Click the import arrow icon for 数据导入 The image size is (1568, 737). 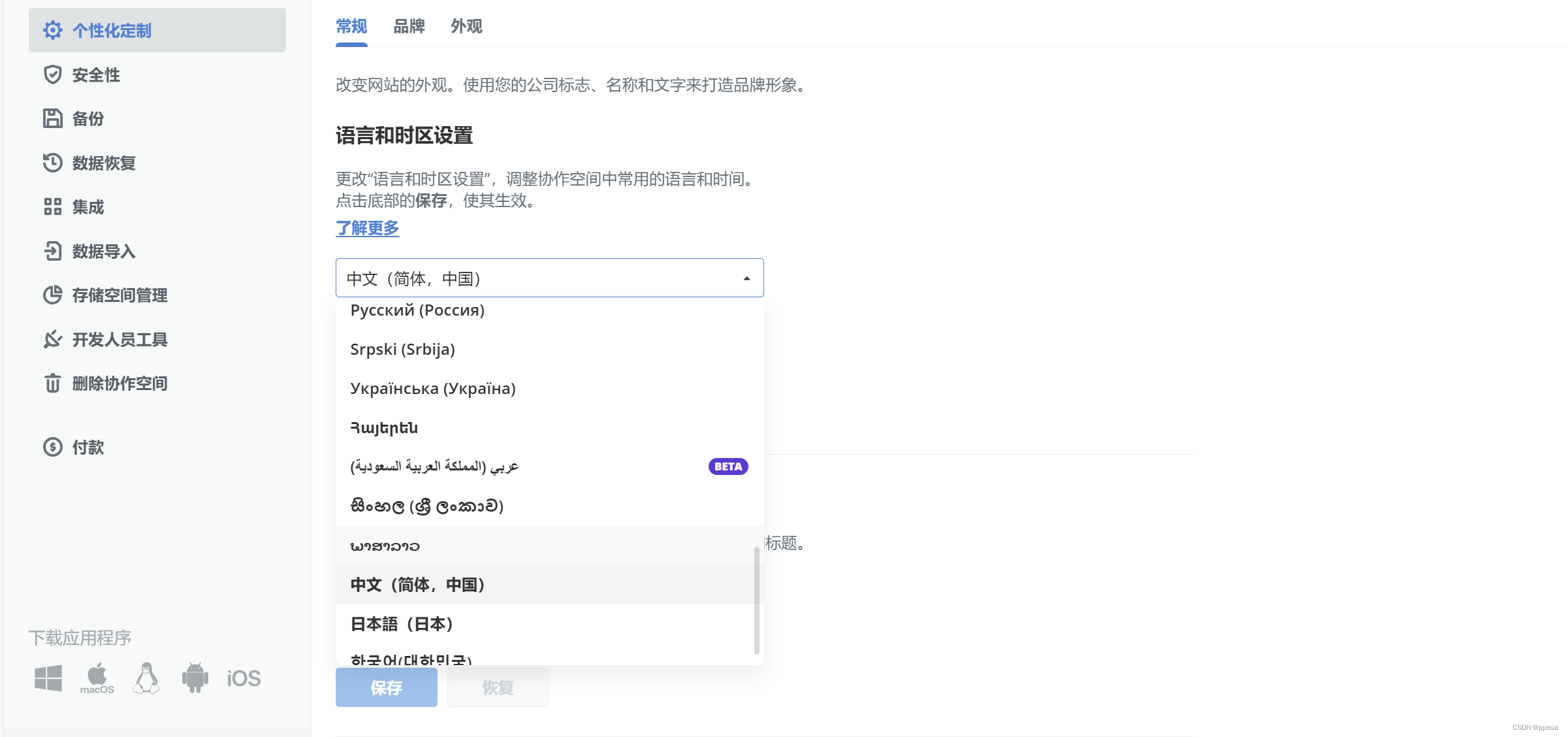[x=52, y=251]
